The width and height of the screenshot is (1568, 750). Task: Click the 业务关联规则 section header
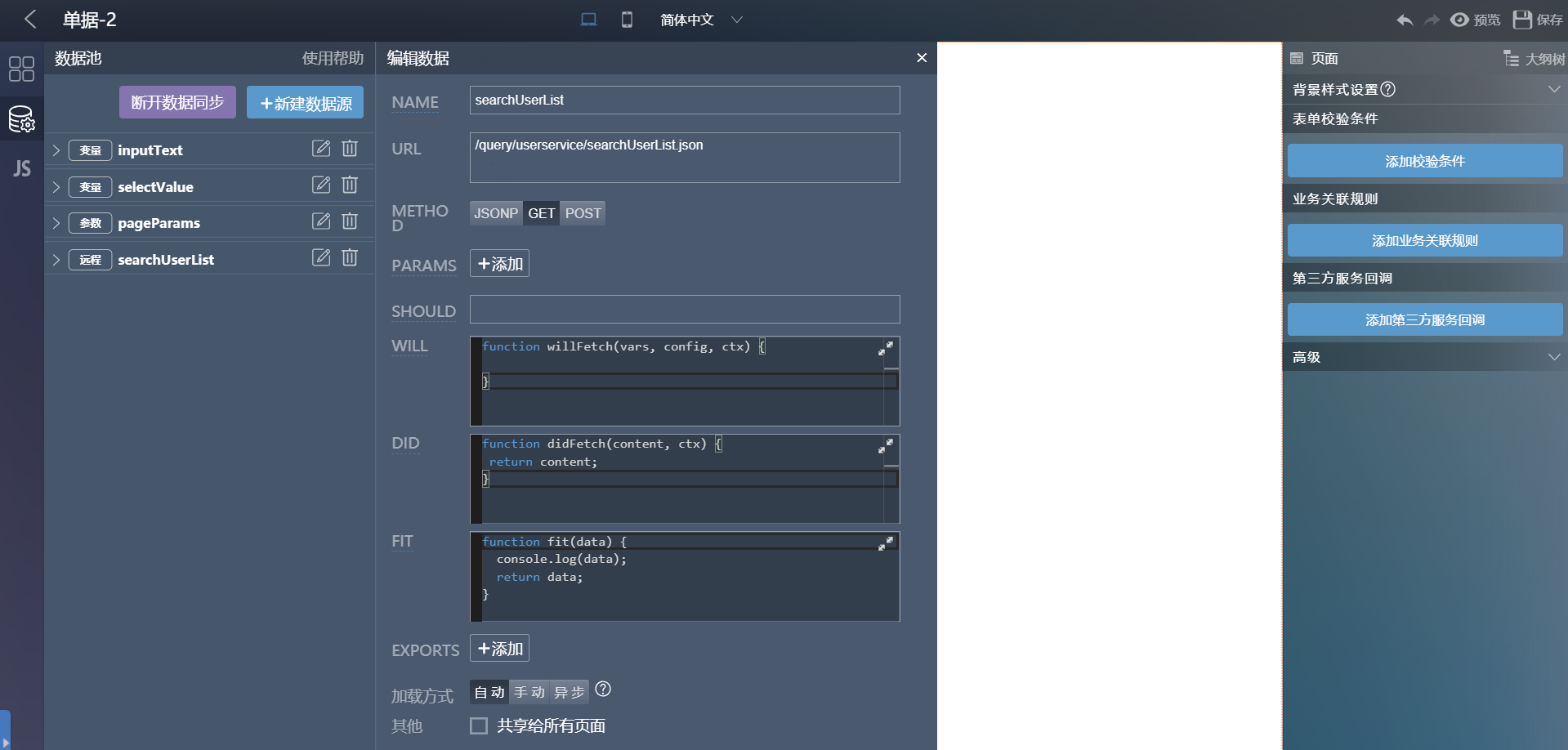pyautogui.click(x=1425, y=199)
